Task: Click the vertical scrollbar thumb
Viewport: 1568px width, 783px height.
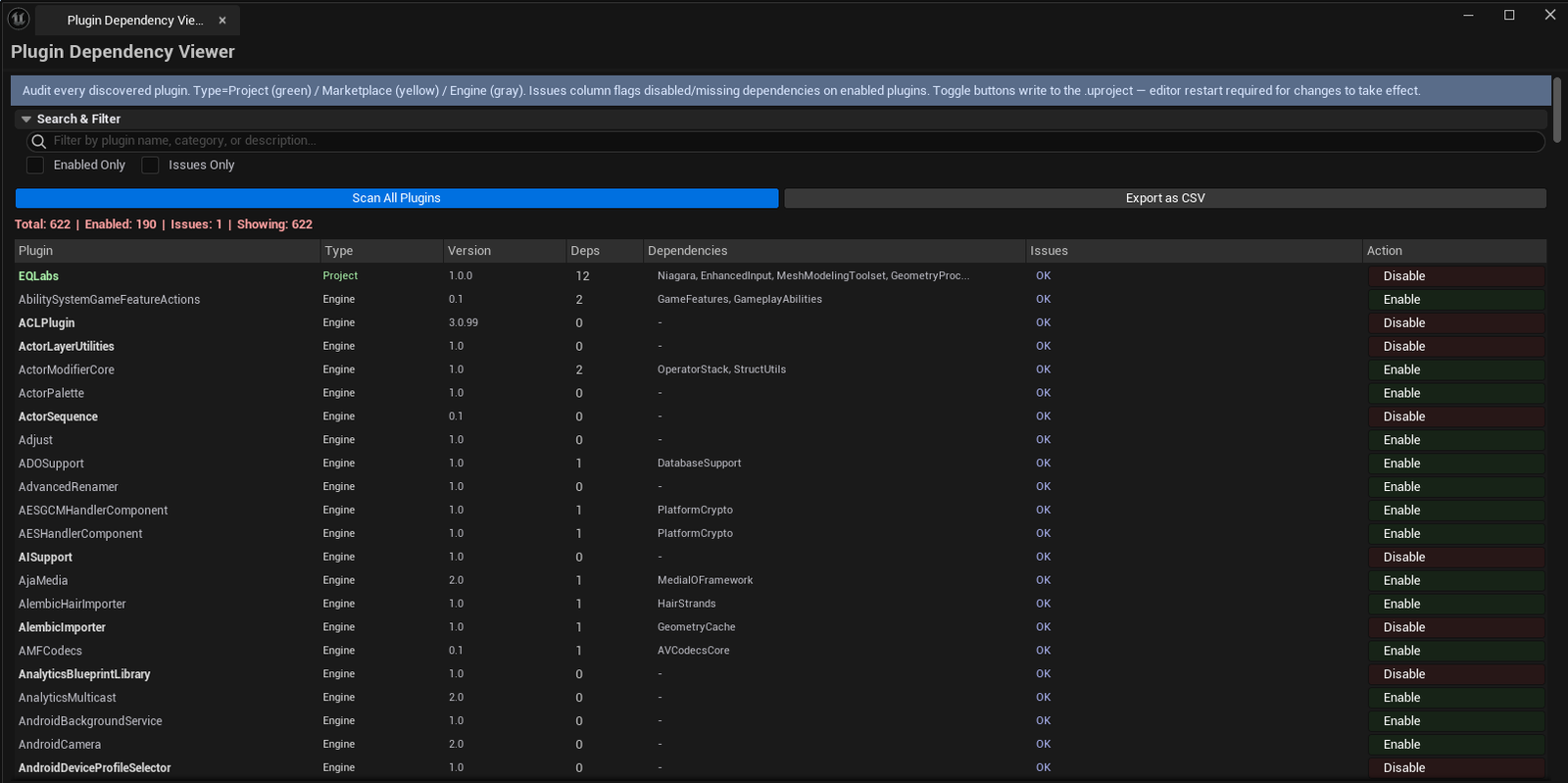Action: pos(1558,108)
